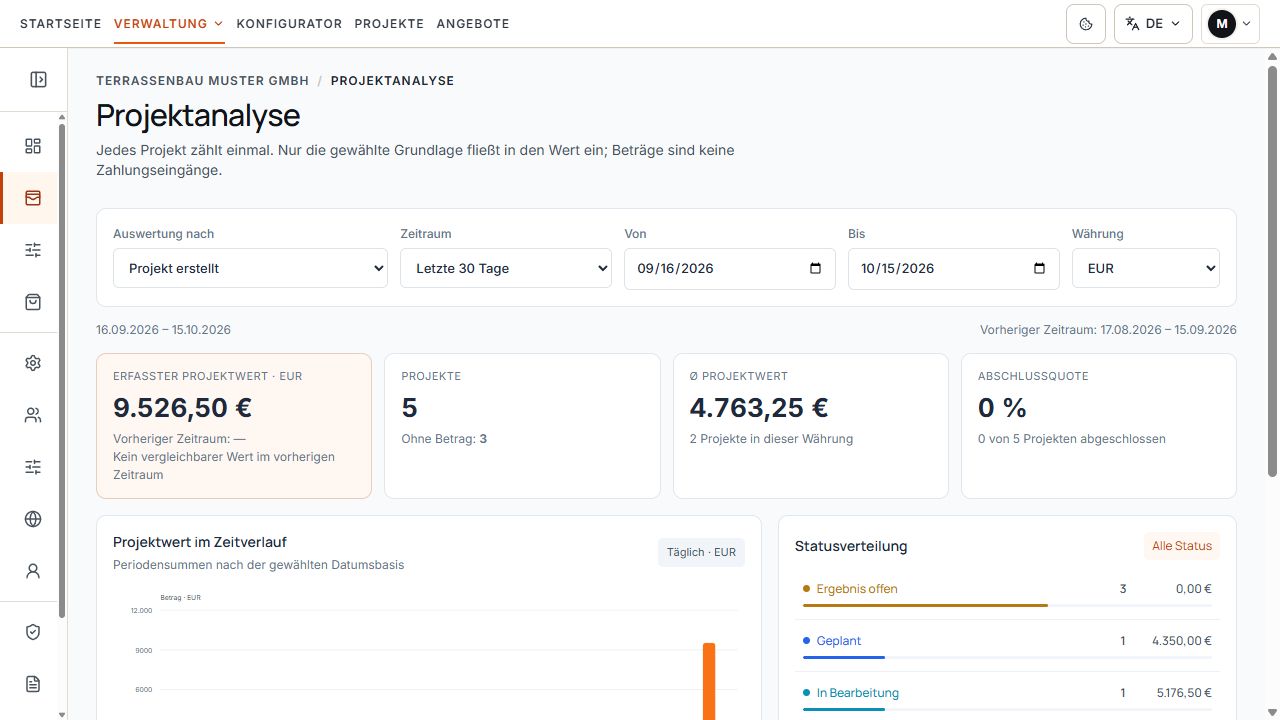Image resolution: width=1280 pixels, height=720 pixels.
Task: Click the Erfasster Projektwert card
Action: coord(234,426)
